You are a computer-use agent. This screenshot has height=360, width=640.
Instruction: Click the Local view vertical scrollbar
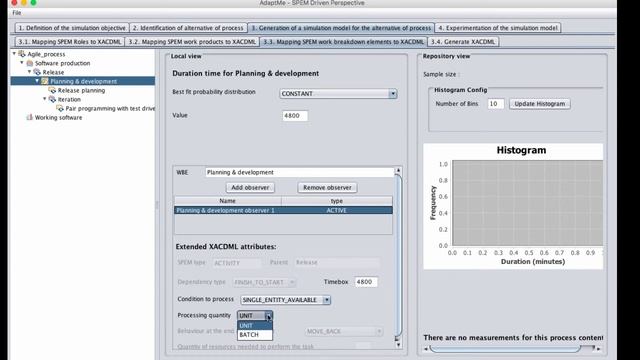coord(398,255)
